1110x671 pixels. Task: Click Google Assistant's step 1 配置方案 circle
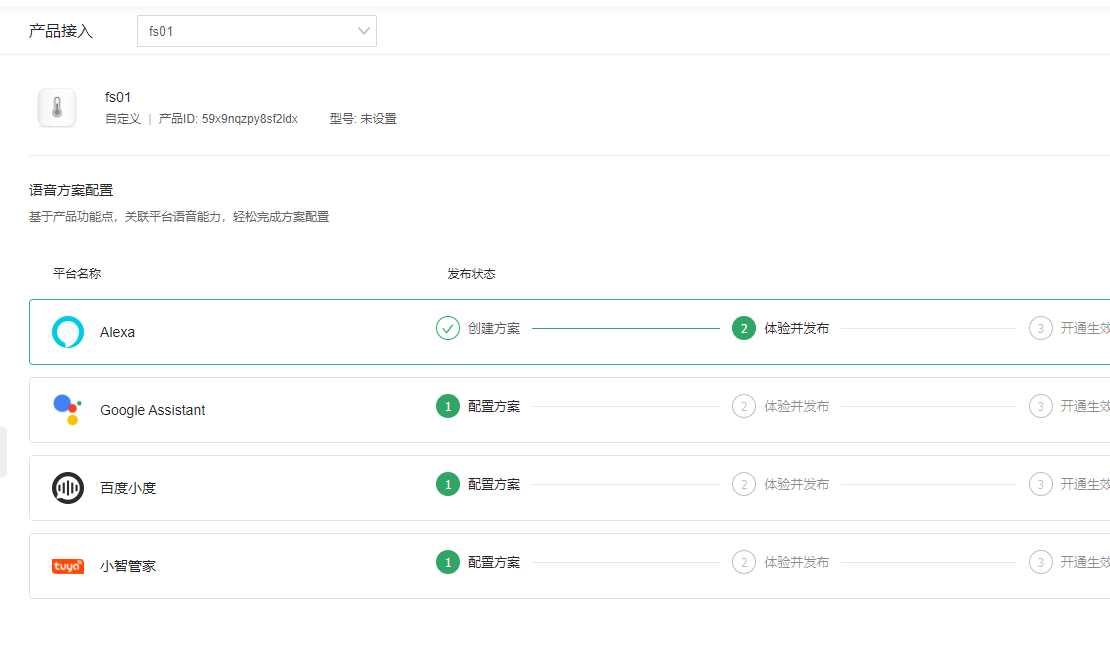point(448,406)
